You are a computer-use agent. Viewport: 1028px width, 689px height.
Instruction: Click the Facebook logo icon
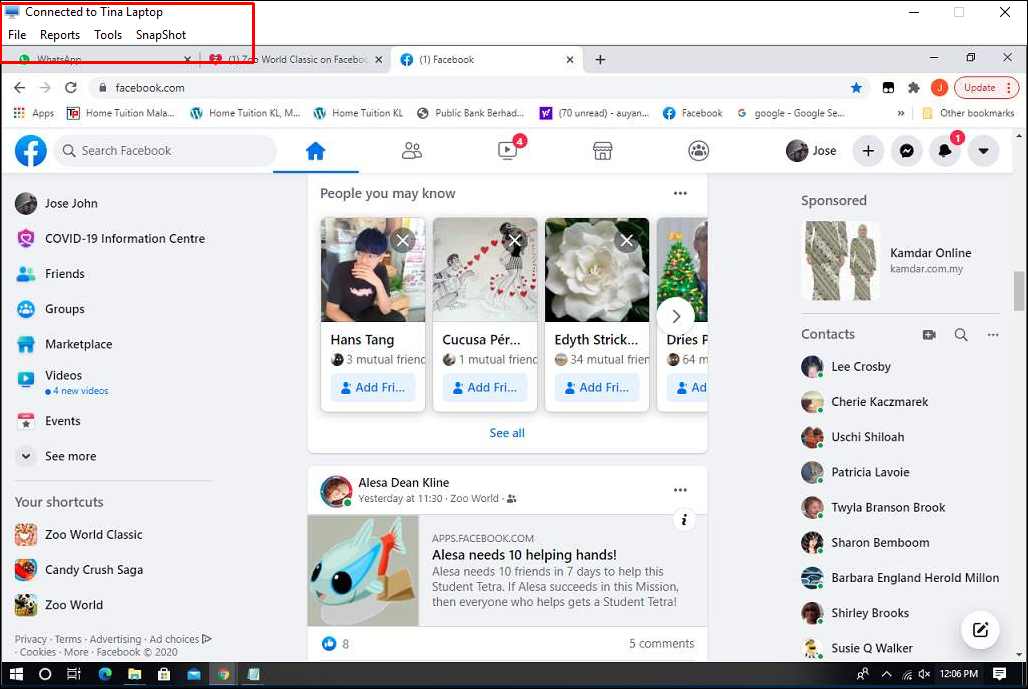coord(30,150)
